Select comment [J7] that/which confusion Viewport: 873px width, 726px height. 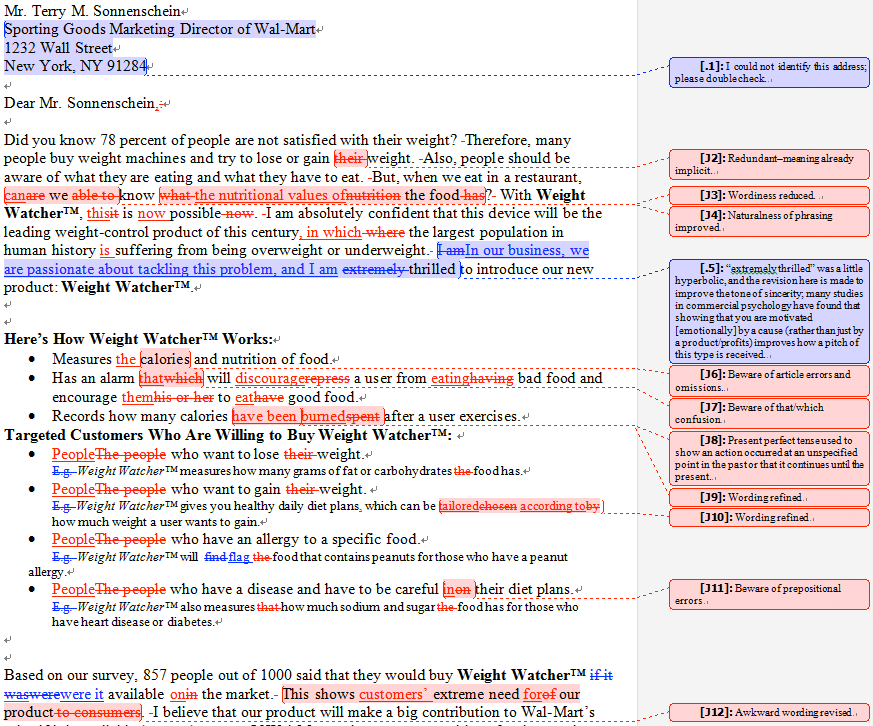pyautogui.click(x=769, y=413)
